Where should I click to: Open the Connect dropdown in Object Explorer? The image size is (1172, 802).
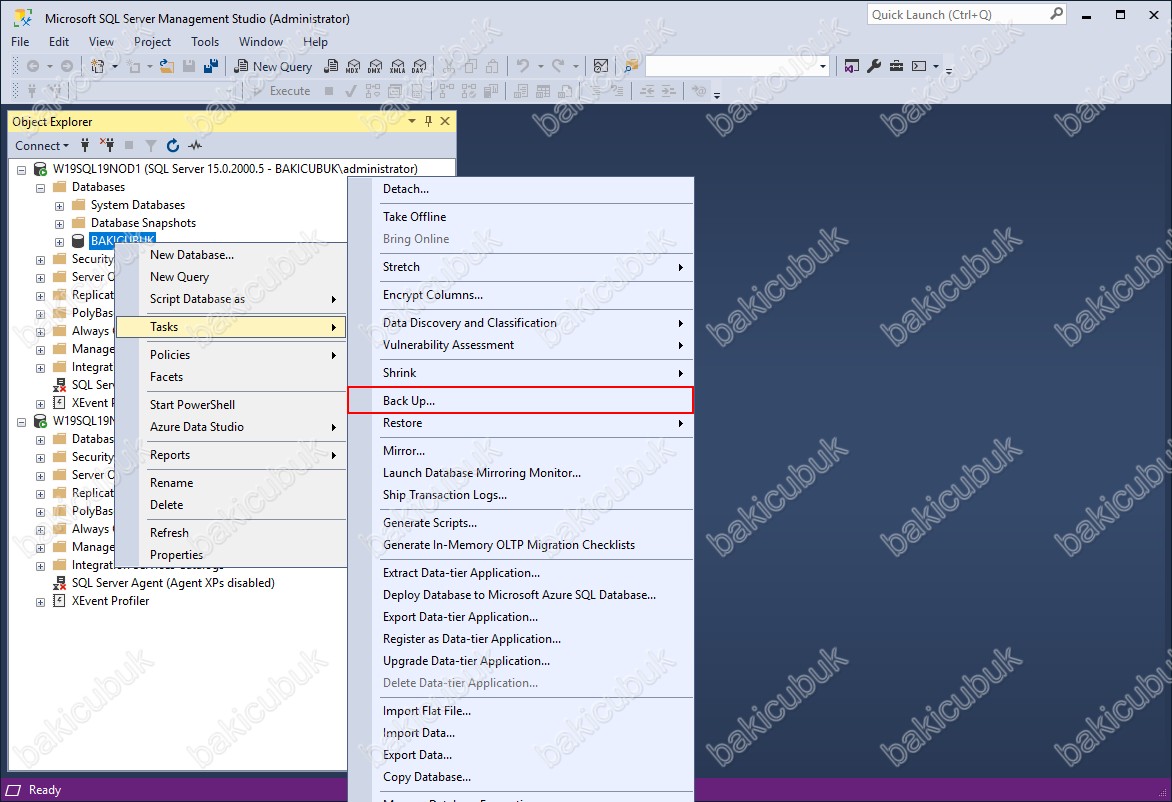point(42,146)
